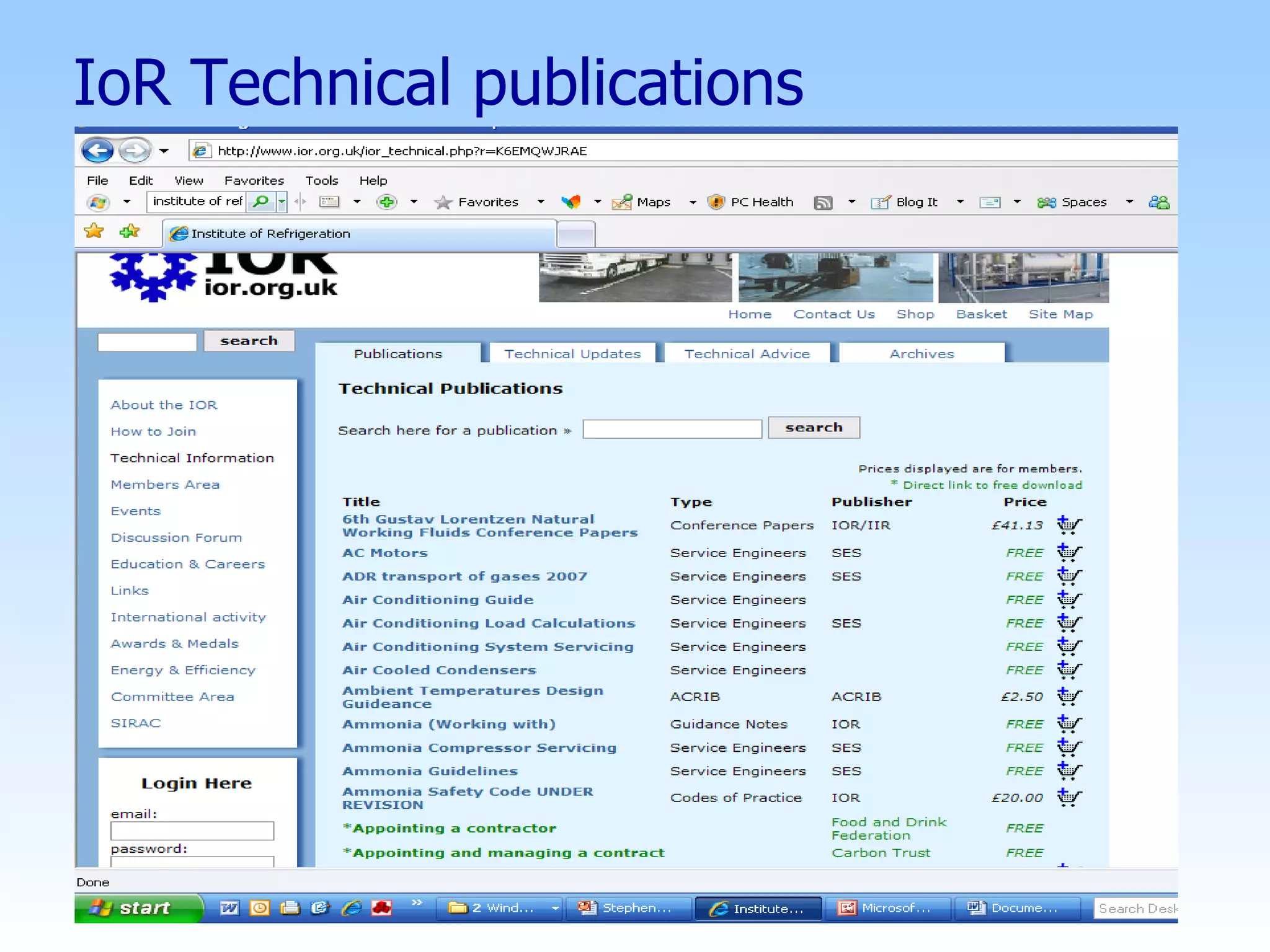Open Maps from the toolbar
Viewport: 1270px width, 952px height.
(x=641, y=202)
